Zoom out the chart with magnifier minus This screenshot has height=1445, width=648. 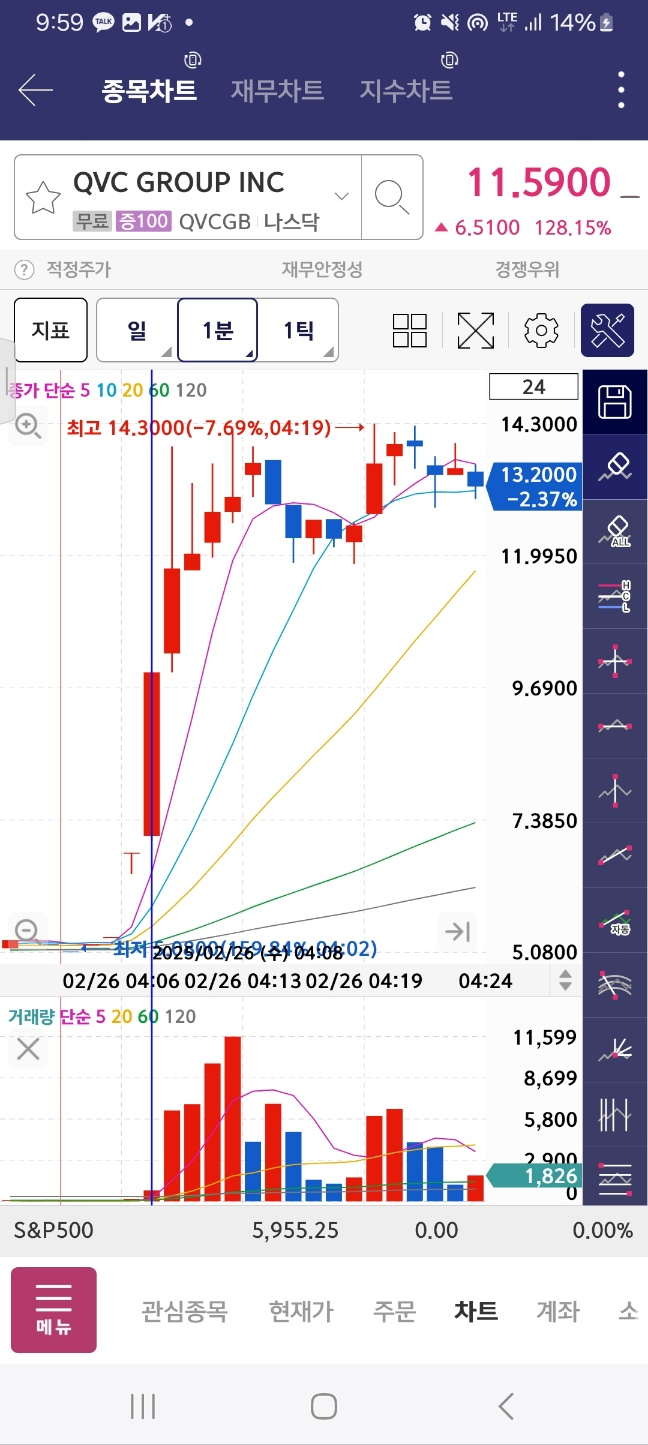(x=27, y=930)
